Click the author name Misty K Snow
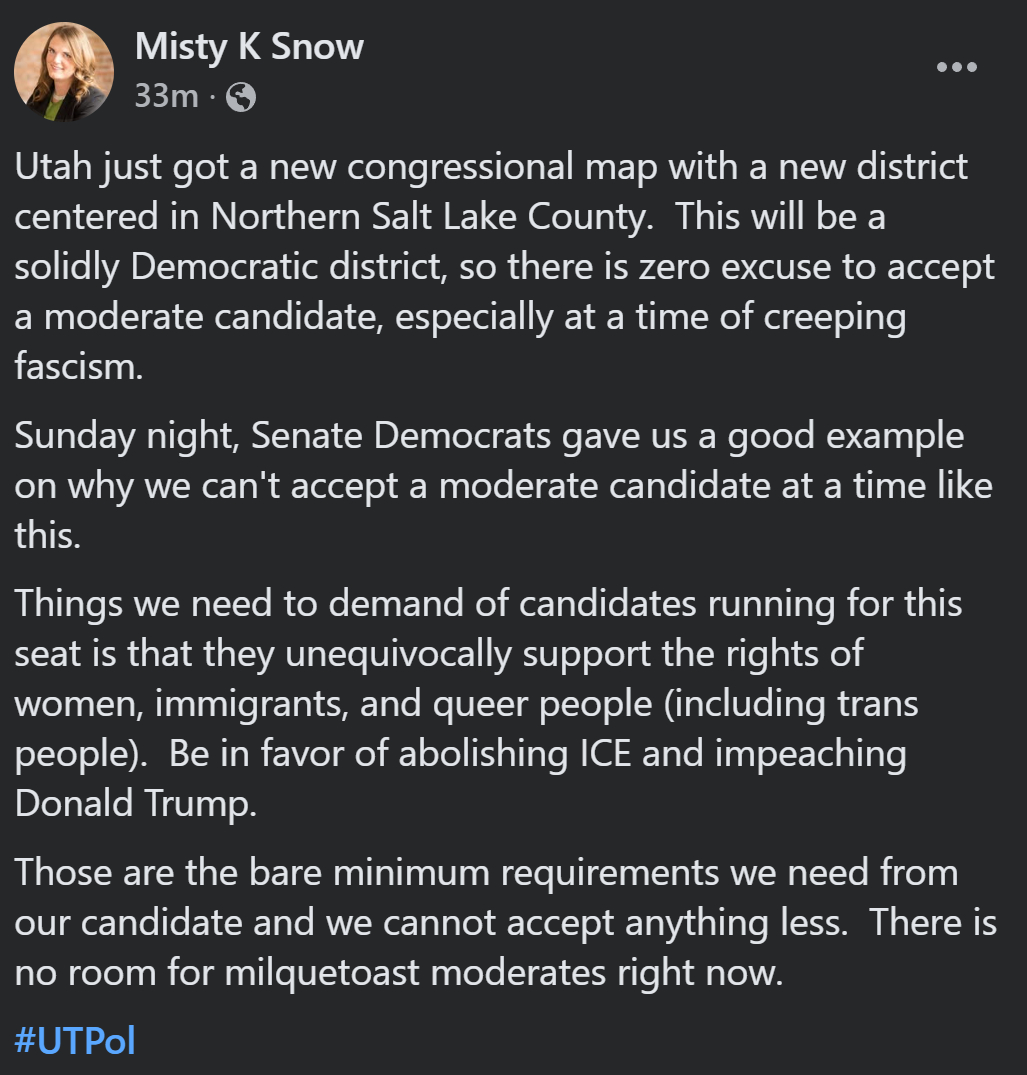The image size is (1027, 1075). point(249,46)
